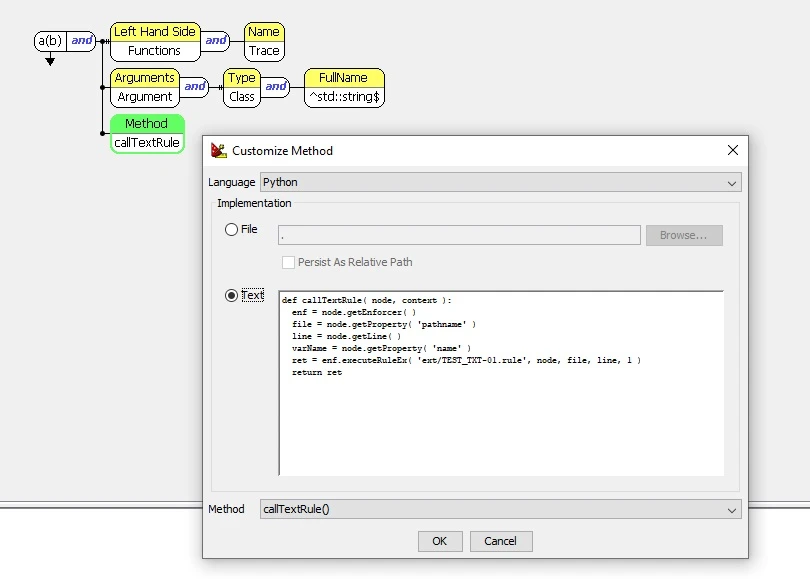Click 'and' connector after Type node
This screenshot has width=810, height=579.
pyautogui.click(x=275, y=87)
